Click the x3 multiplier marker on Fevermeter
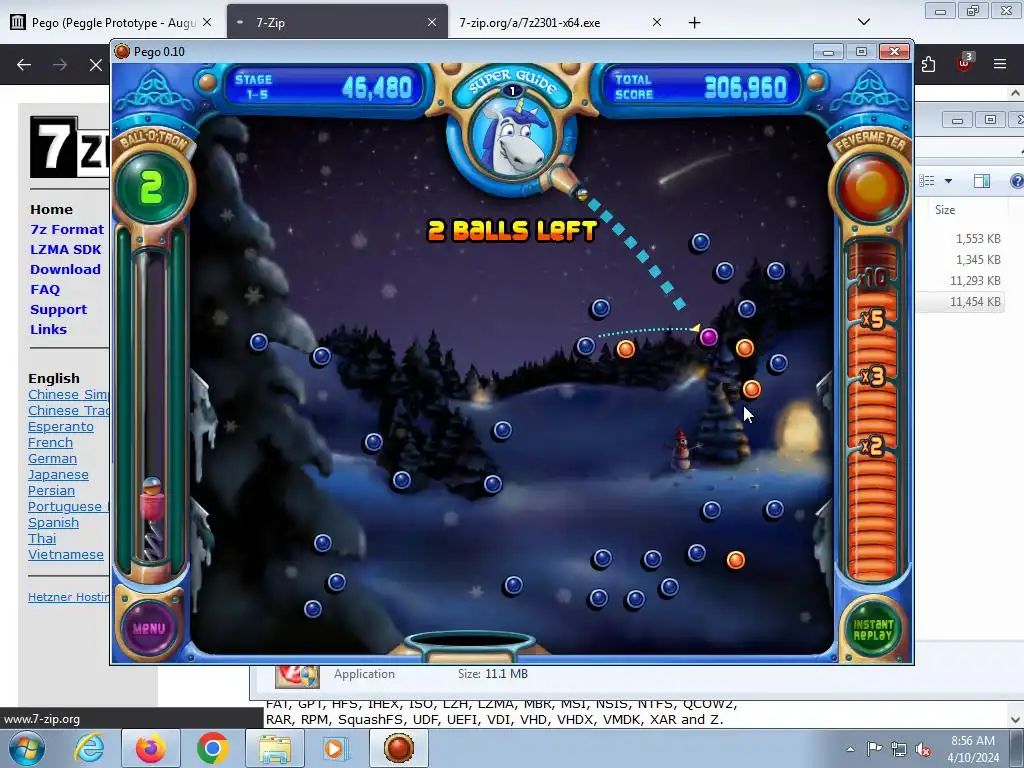1024x768 pixels. 872,377
